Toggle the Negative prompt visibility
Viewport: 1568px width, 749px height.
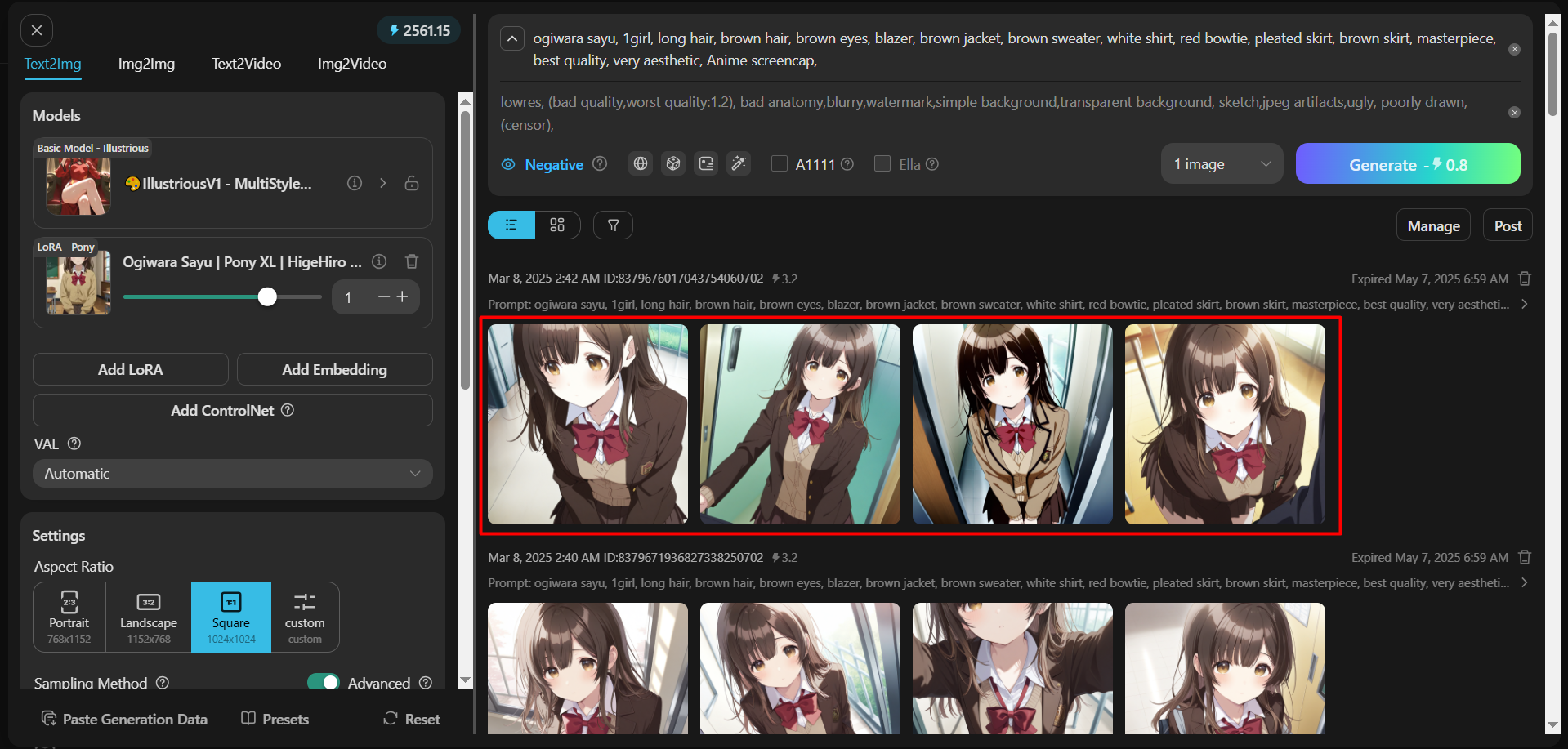[x=543, y=164]
